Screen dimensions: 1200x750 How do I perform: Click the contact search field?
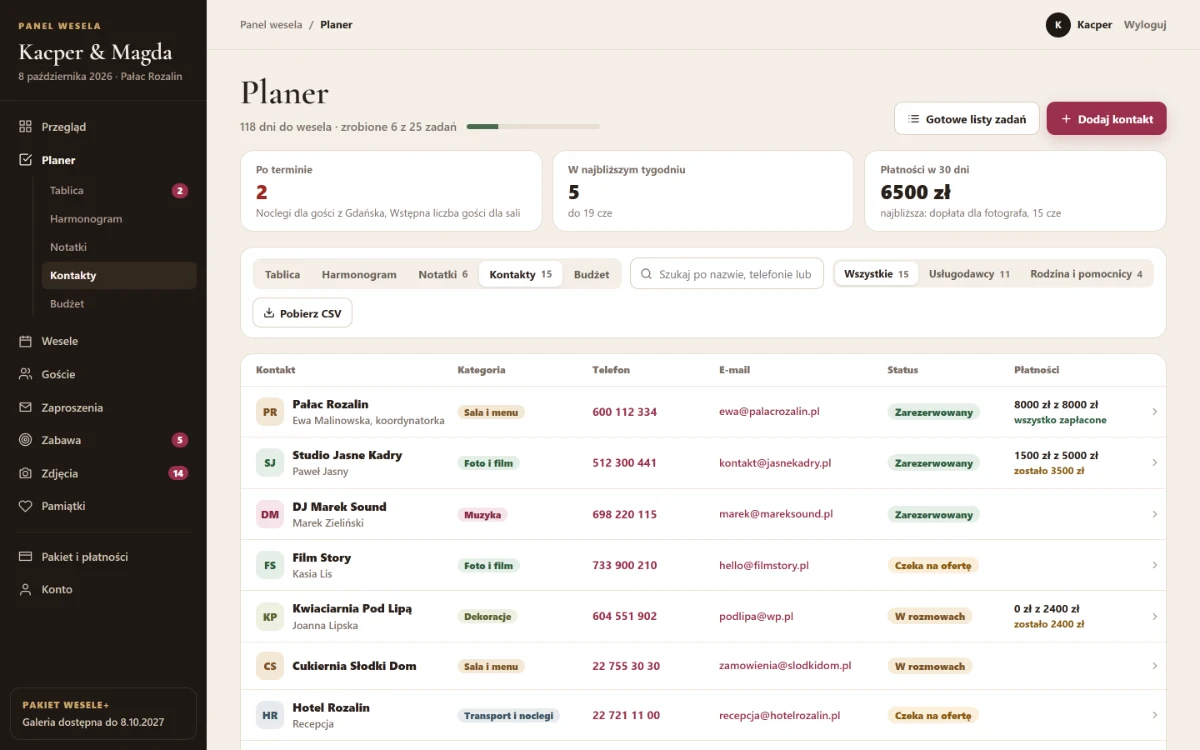click(727, 274)
